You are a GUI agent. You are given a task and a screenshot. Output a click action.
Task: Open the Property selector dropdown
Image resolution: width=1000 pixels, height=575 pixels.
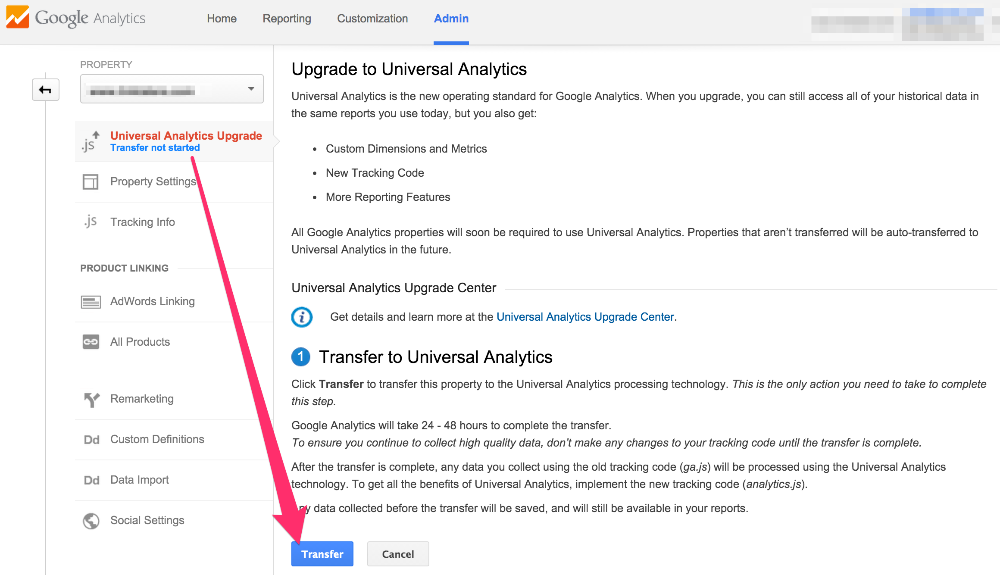point(172,89)
